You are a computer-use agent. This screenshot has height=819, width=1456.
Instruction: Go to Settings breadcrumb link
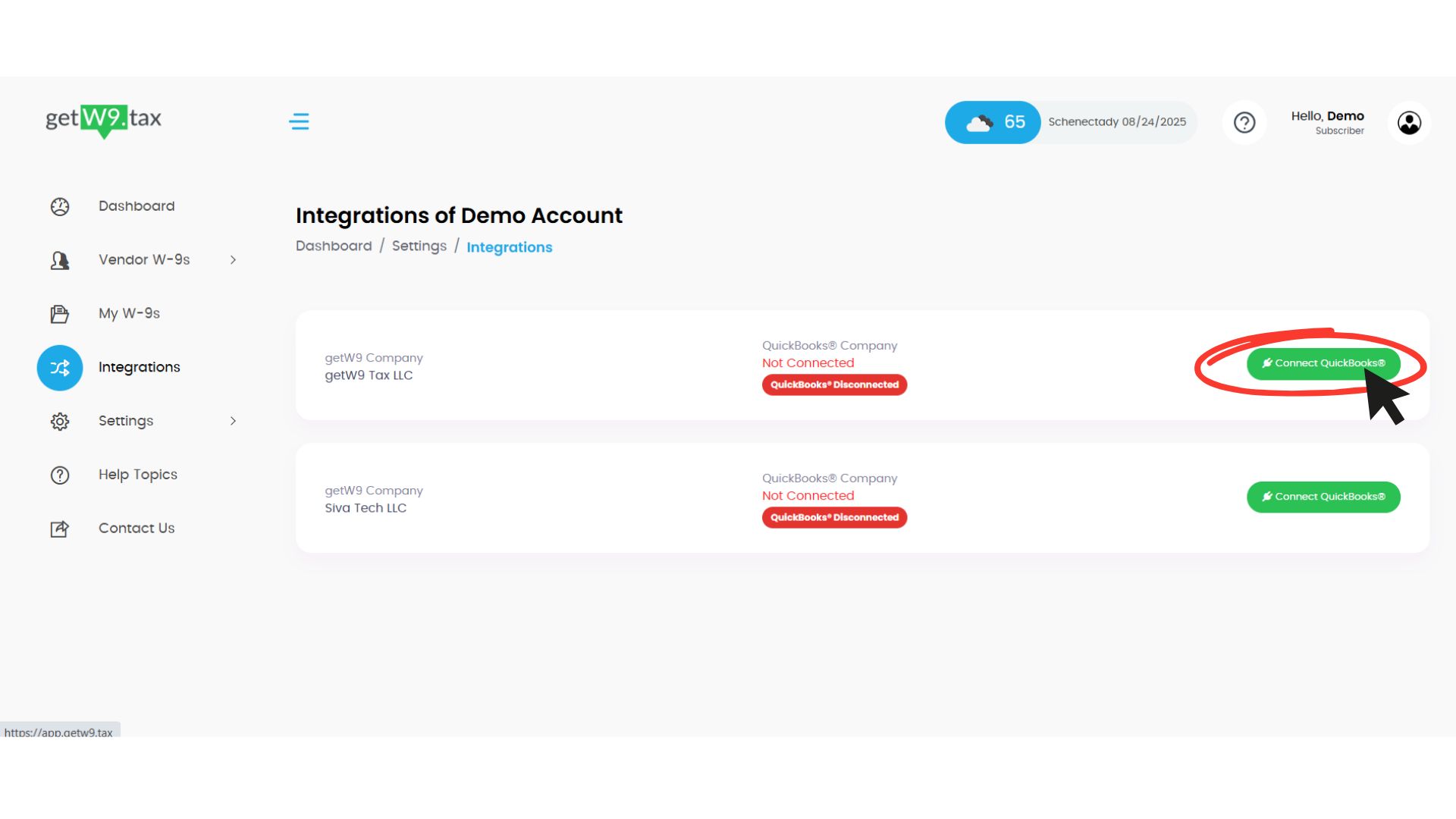coord(419,246)
